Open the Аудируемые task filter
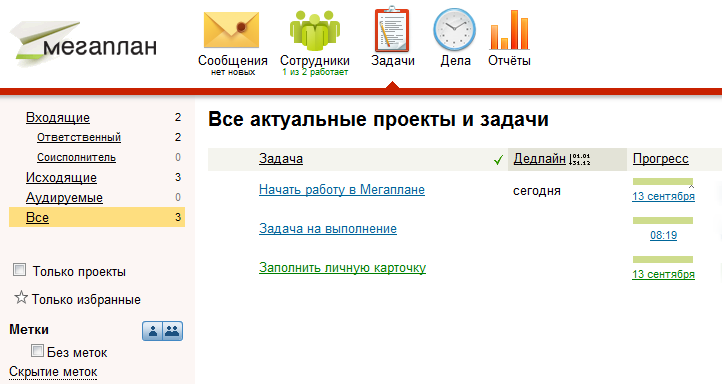 pos(64,198)
